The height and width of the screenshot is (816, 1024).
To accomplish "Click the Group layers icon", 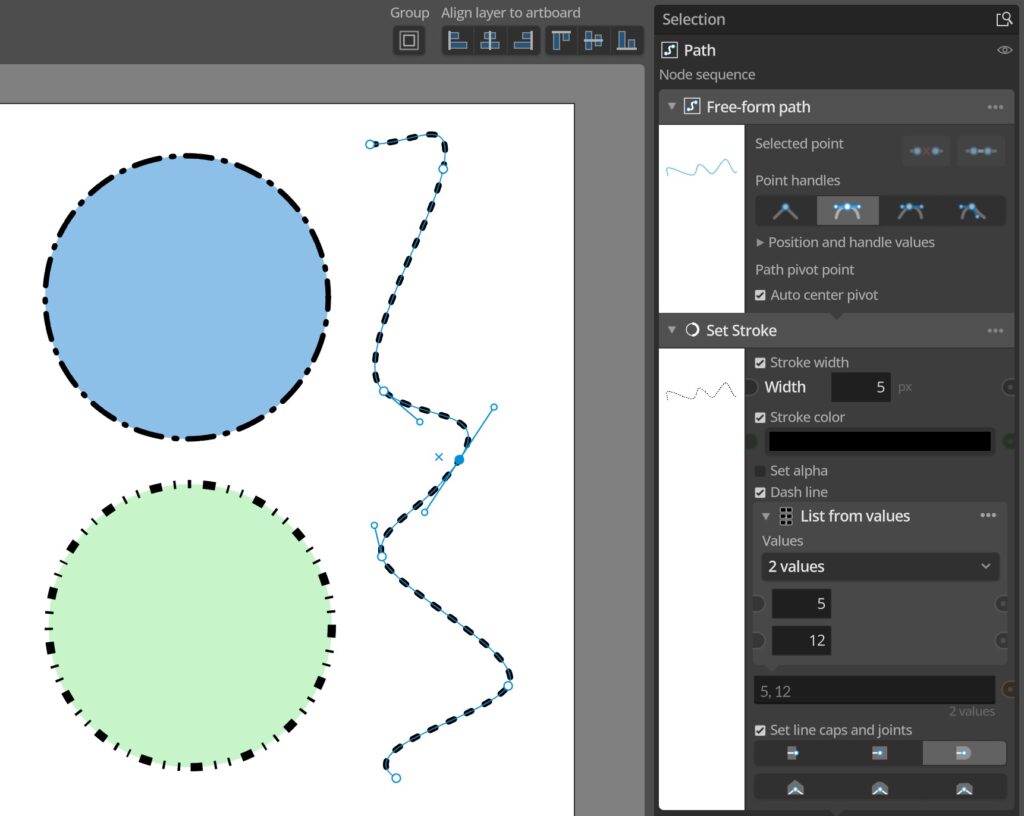I will tap(409, 40).
